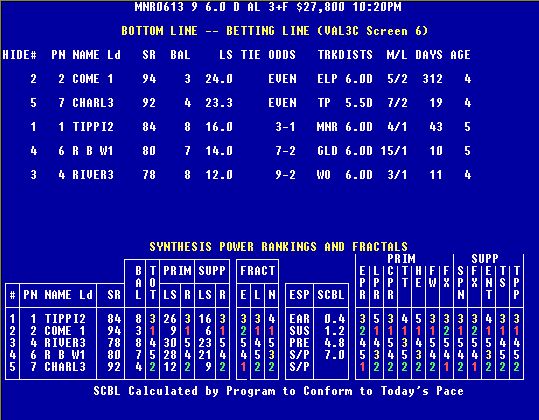Screen dimensions: 539x420
Task: Click the M/L column header
Action: 397,55
